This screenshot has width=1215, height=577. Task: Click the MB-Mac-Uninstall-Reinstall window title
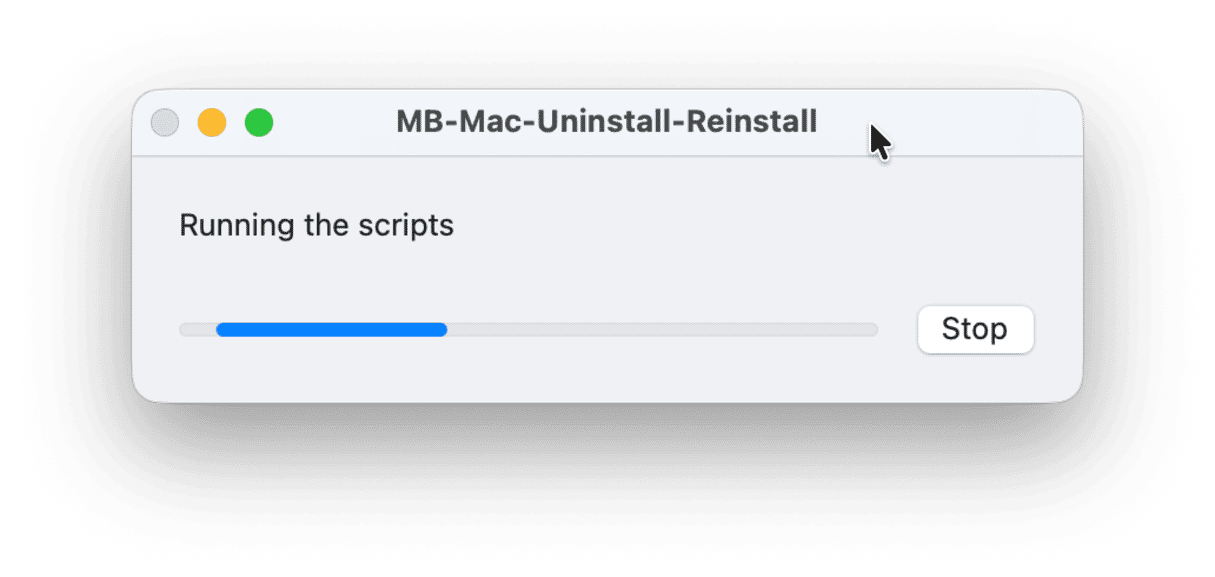click(x=606, y=123)
